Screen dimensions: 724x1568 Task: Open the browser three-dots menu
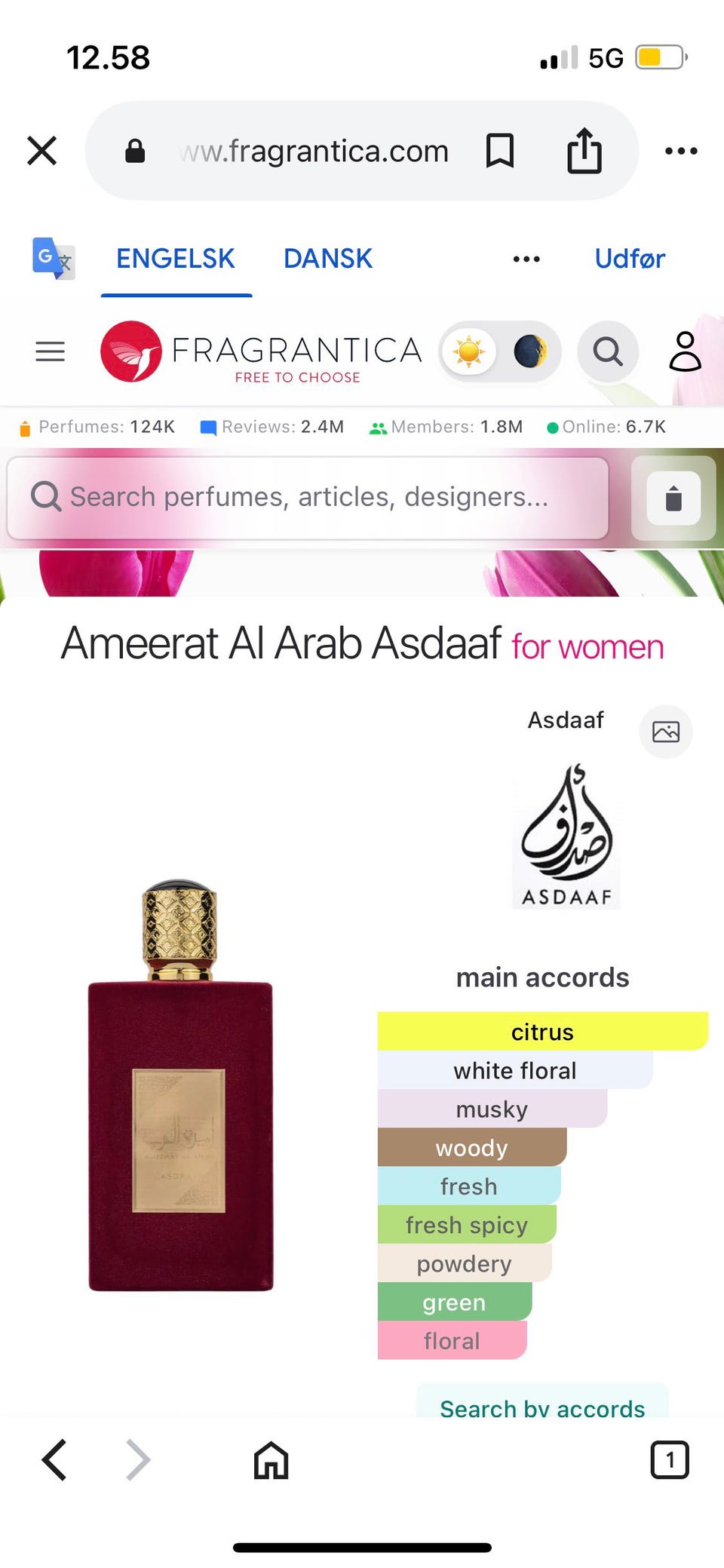(681, 151)
